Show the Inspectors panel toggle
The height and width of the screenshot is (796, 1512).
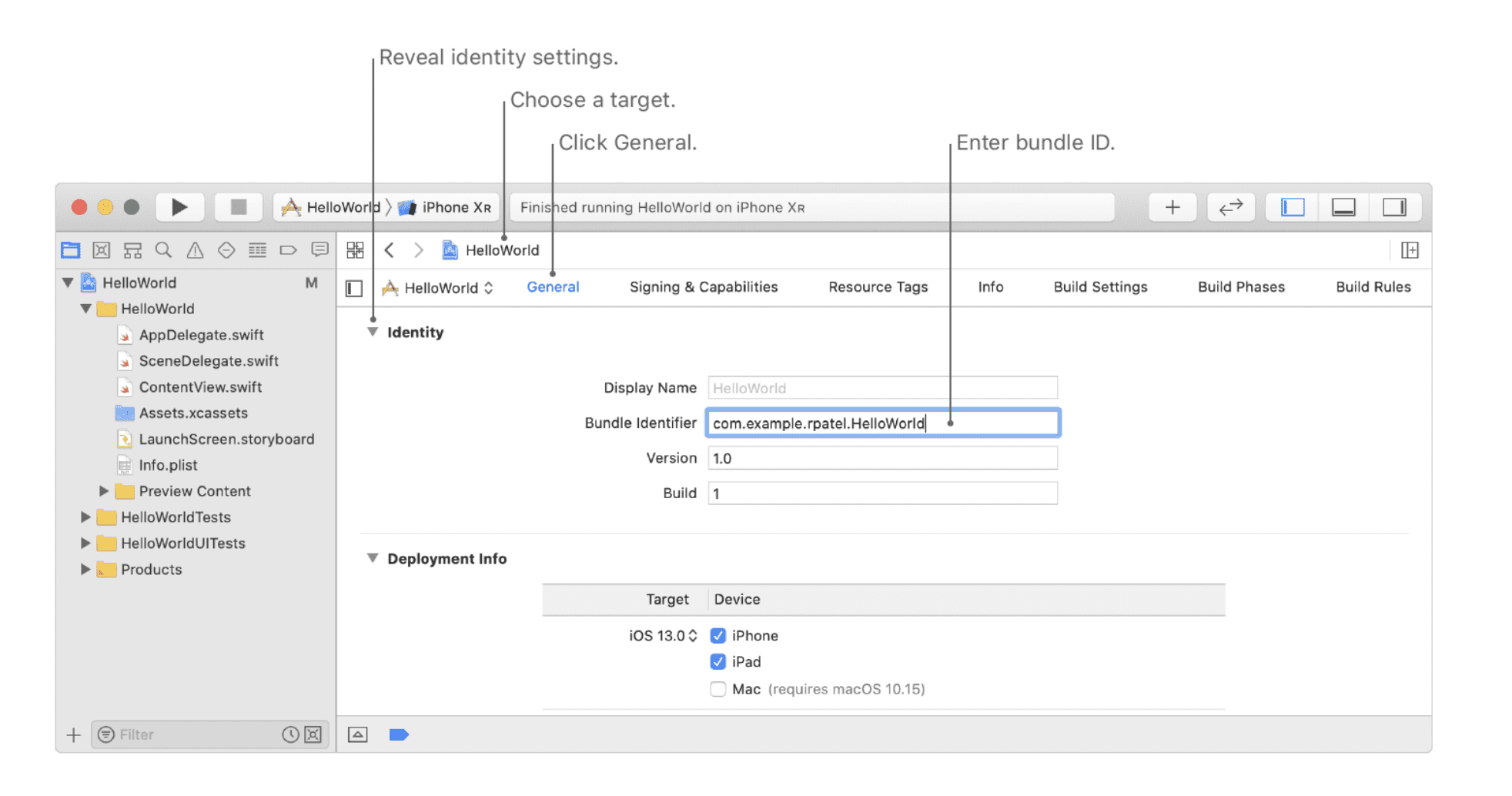pyautogui.click(x=1394, y=207)
